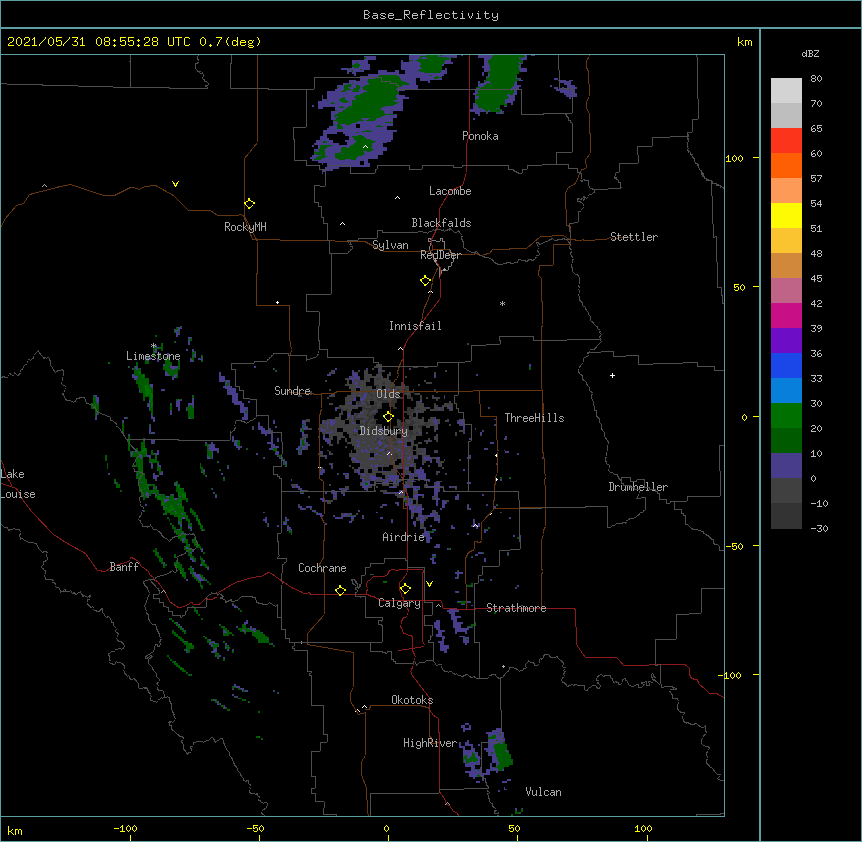This screenshot has width=862, height=842.
Task: Select the -50 tick on the vertical axis
Action: pos(734,546)
